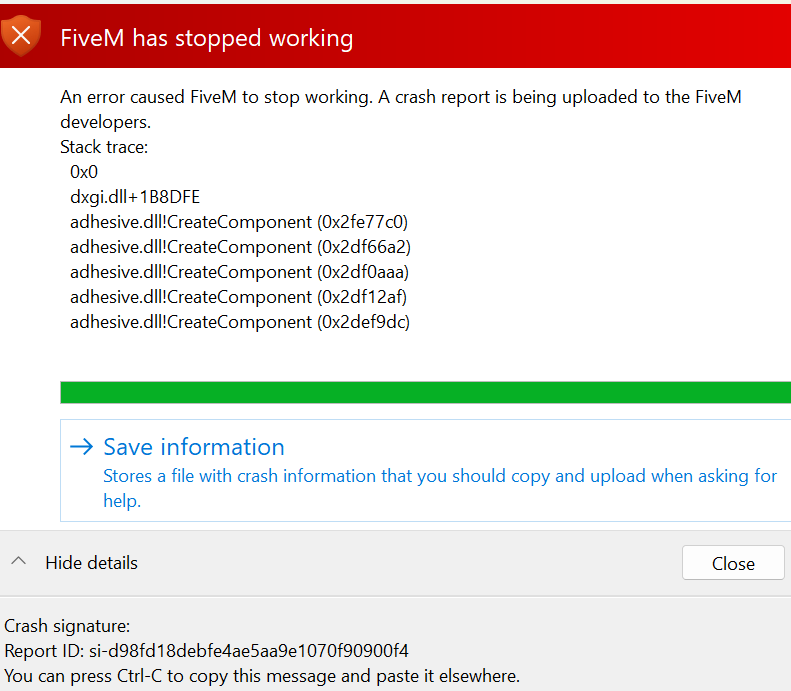Click the 'FiveM has stopped working' title

(x=207, y=38)
